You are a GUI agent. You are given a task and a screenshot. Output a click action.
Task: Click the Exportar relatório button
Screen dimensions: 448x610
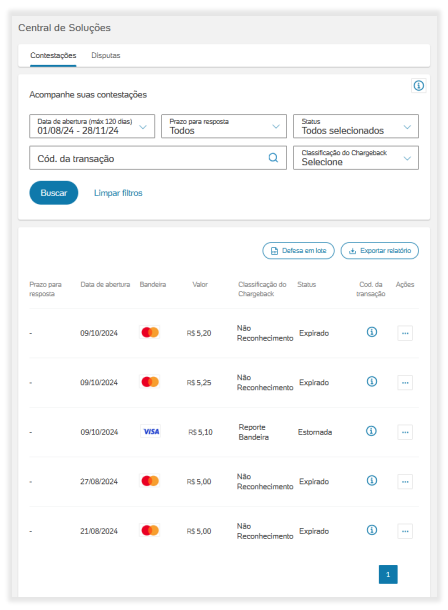point(380,251)
